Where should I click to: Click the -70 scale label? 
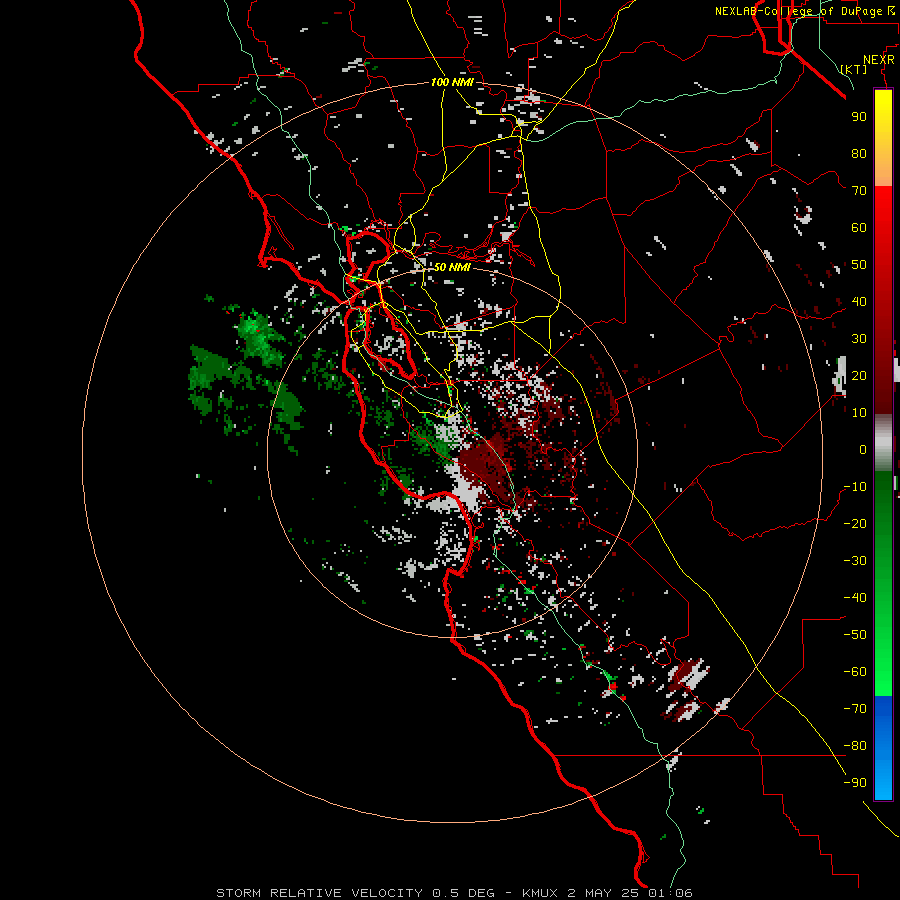tap(855, 709)
